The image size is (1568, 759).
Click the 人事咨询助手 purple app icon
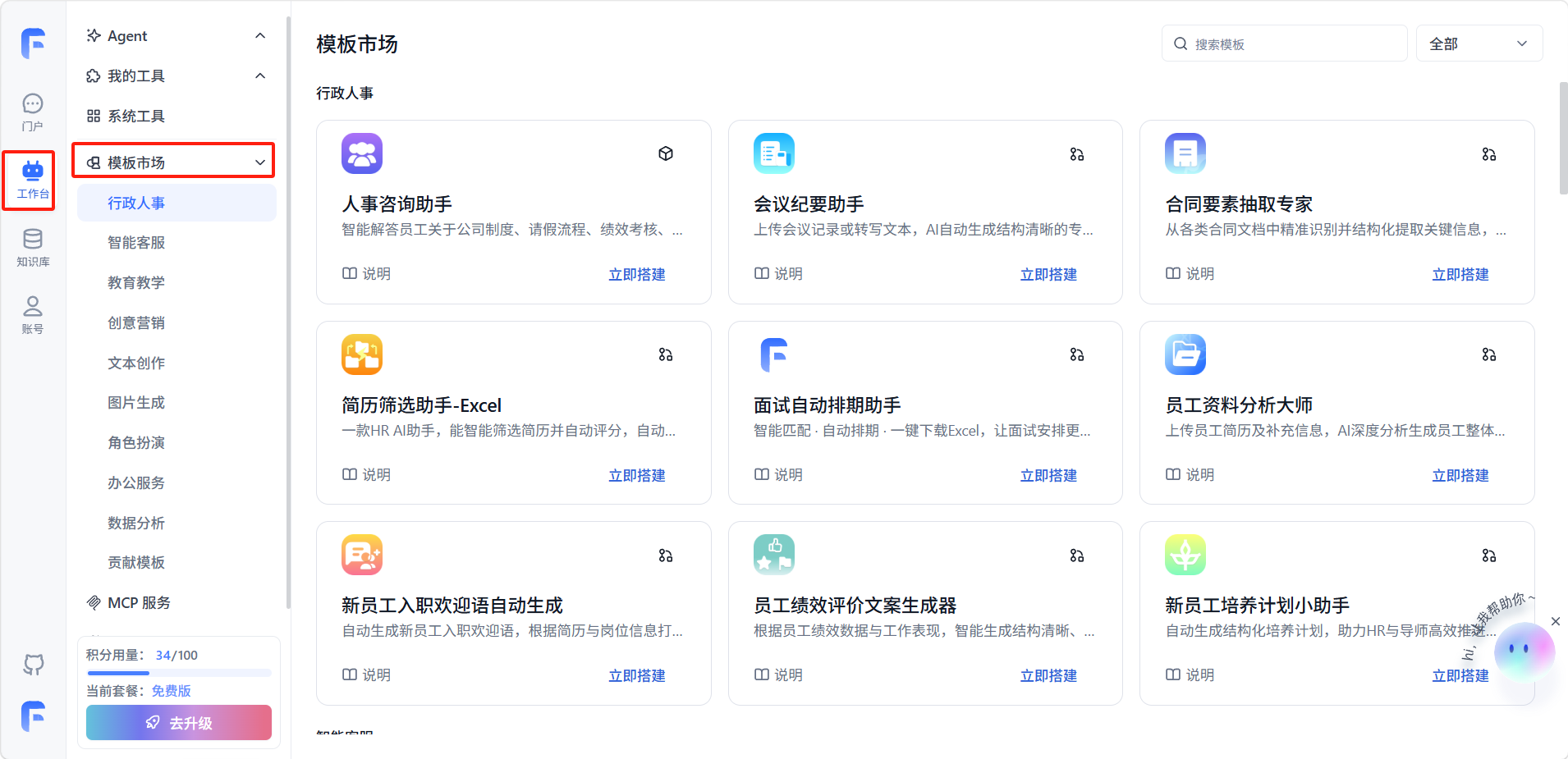(x=362, y=153)
